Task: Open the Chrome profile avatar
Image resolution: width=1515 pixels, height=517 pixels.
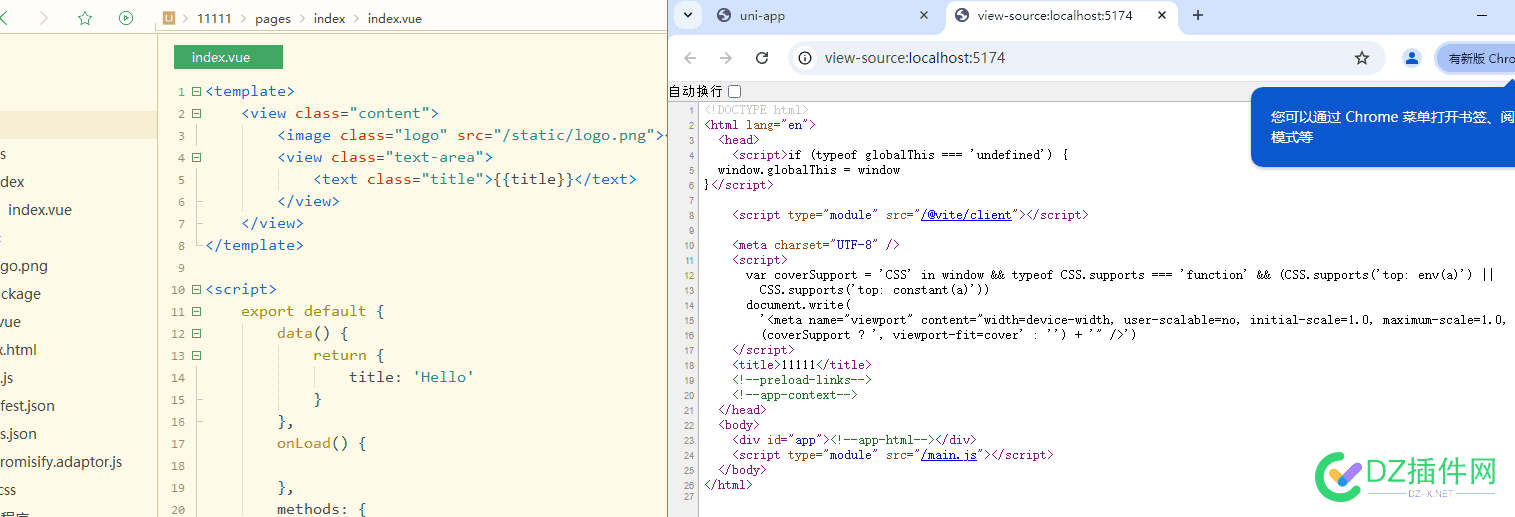Action: 1412,58
